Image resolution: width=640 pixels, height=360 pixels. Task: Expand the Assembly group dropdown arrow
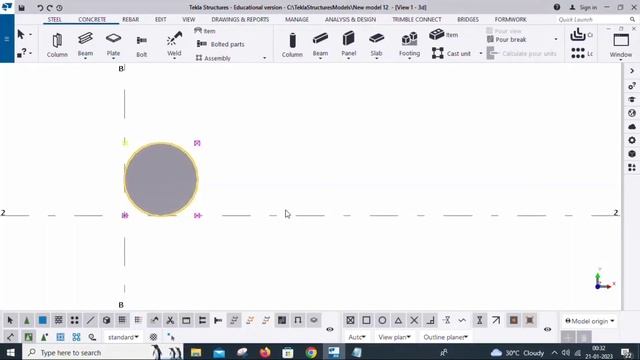coord(264,58)
